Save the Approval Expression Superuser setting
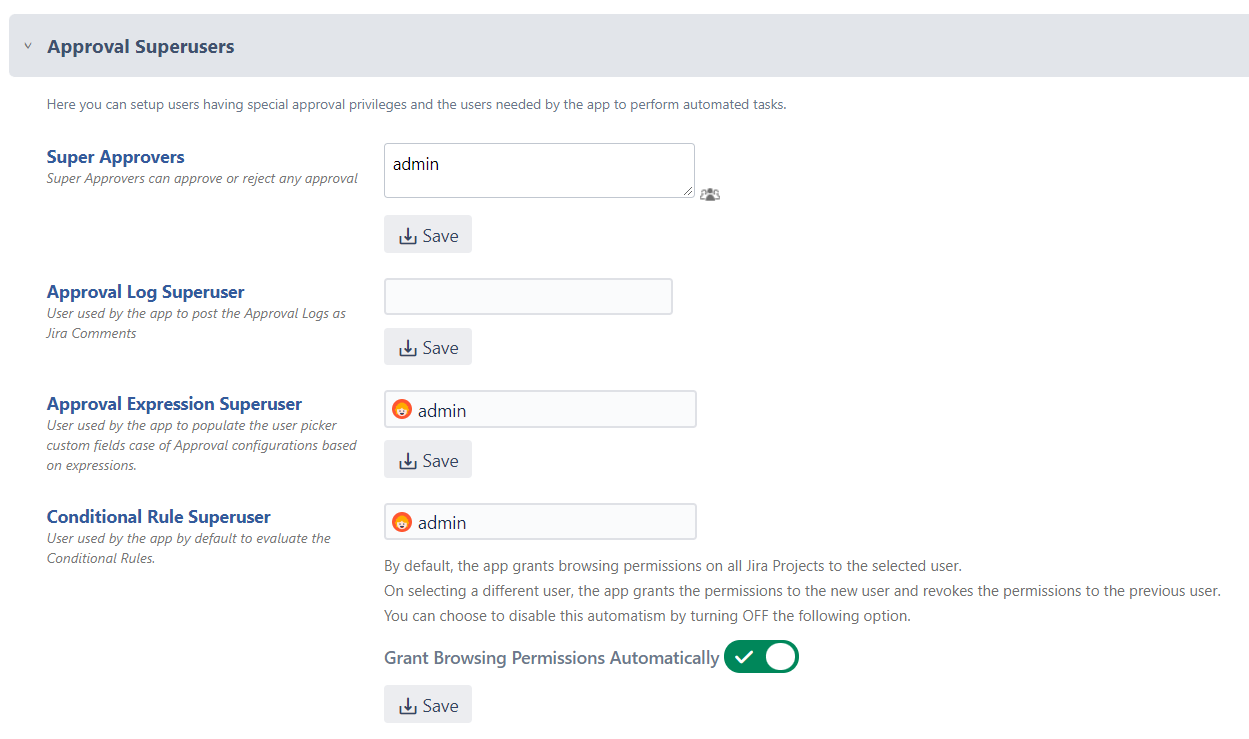This screenshot has height=739, width=1249. (428, 460)
